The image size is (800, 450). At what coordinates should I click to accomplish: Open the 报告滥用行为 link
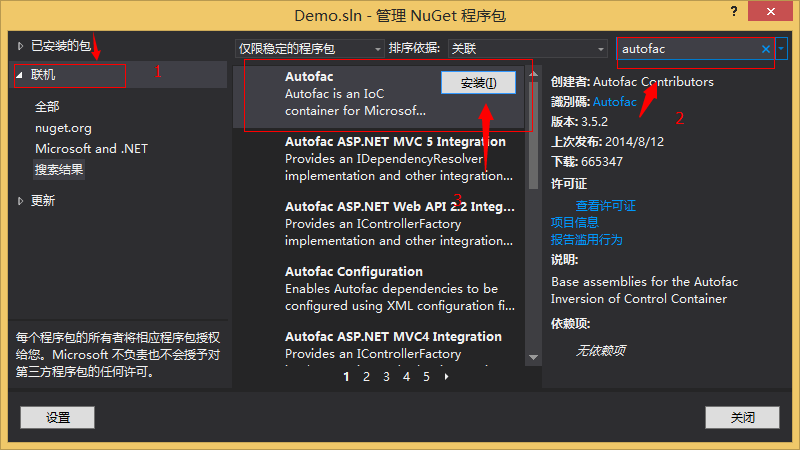pos(586,239)
